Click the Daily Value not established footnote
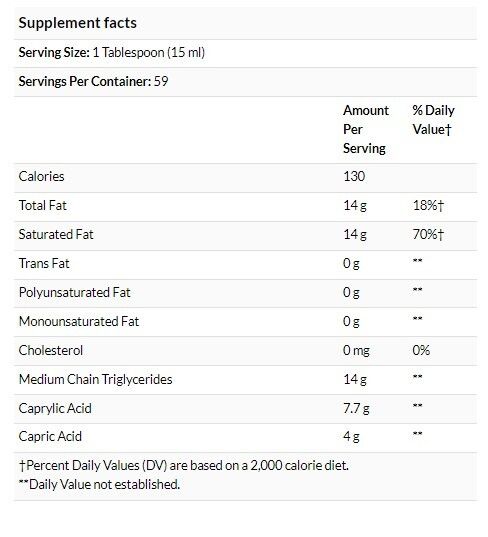The height and width of the screenshot is (537, 488). (99, 485)
